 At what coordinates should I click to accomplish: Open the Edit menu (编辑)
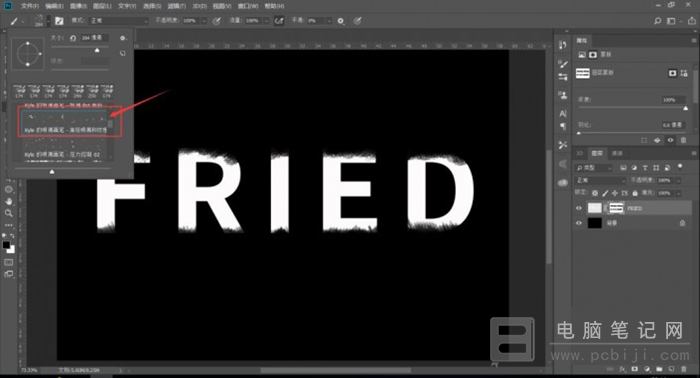[x=54, y=6]
